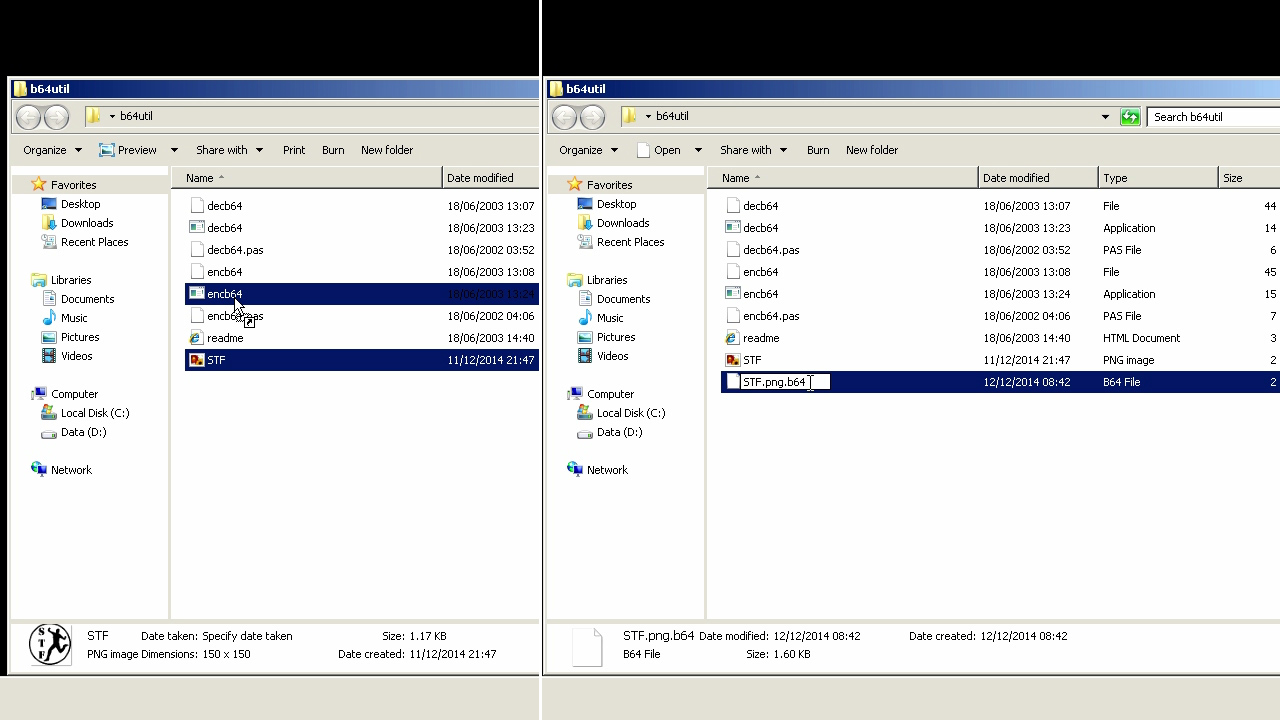Select Computer icon in right window sidebar
1280x720 pixels.
[x=575, y=394]
